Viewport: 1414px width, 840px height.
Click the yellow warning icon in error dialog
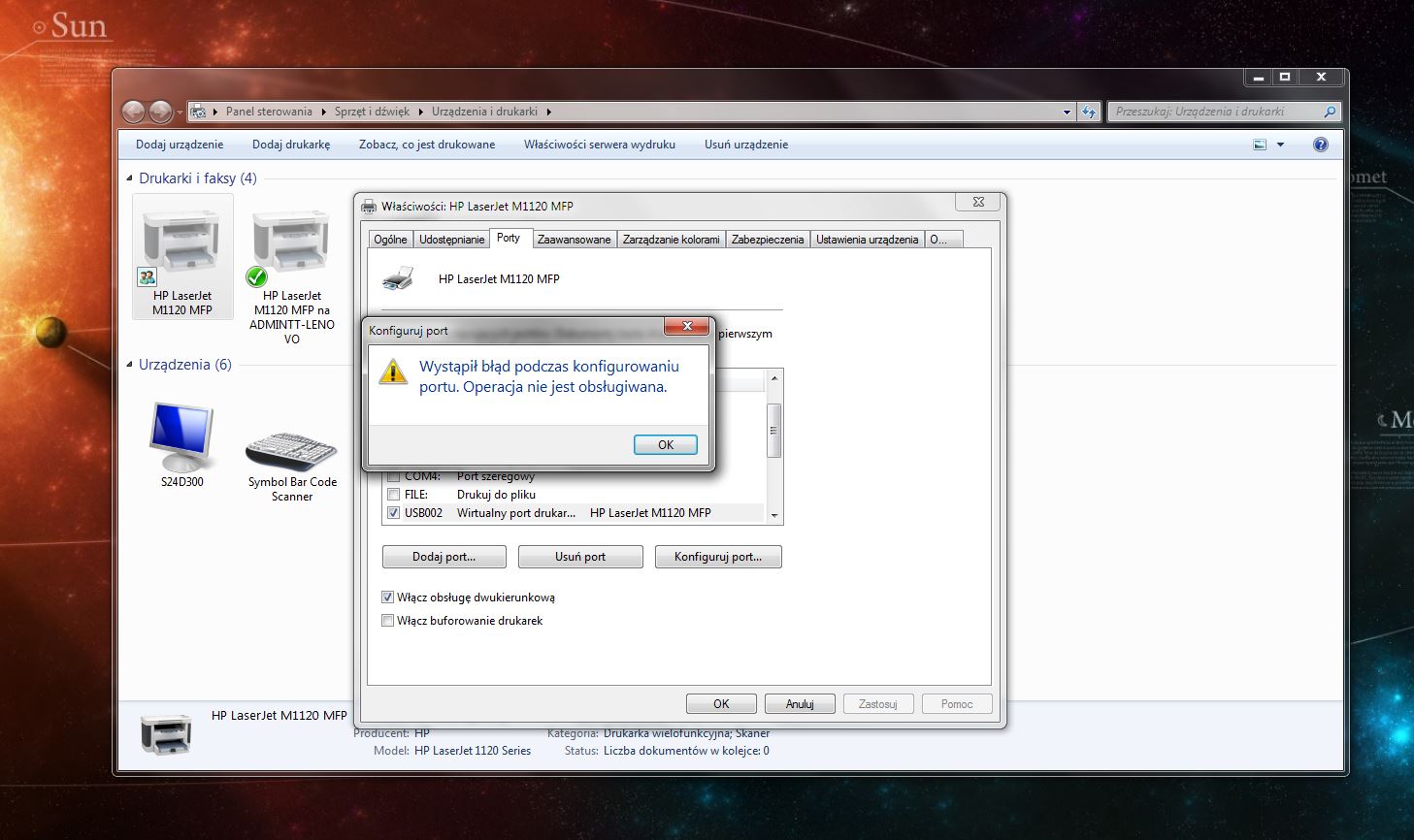point(392,372)
